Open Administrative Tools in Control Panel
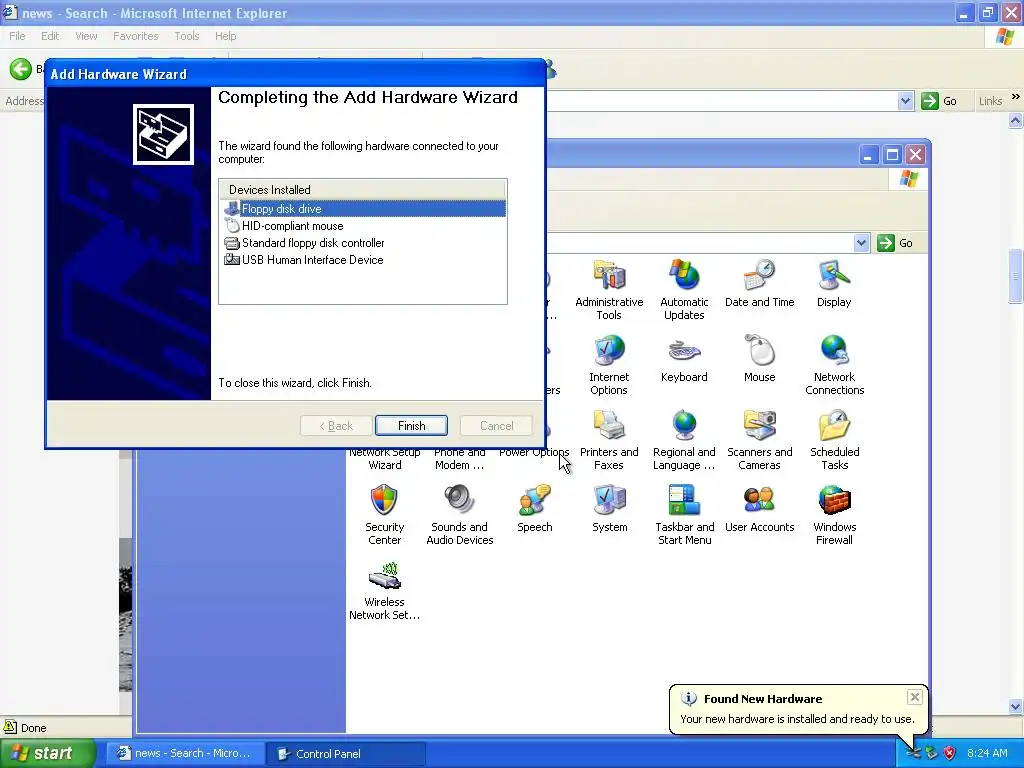This screenshot has width=1024, height=768. [x=609, y=289]
